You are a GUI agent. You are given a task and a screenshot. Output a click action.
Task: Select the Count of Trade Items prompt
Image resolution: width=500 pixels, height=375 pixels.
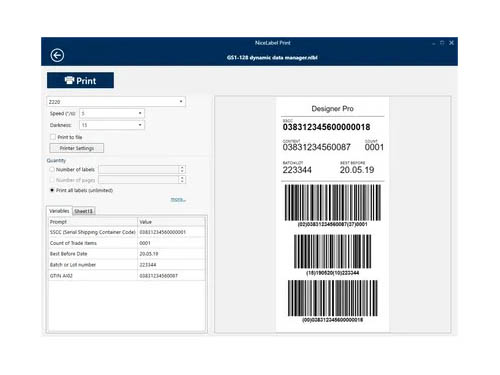(x=93, y=243)
